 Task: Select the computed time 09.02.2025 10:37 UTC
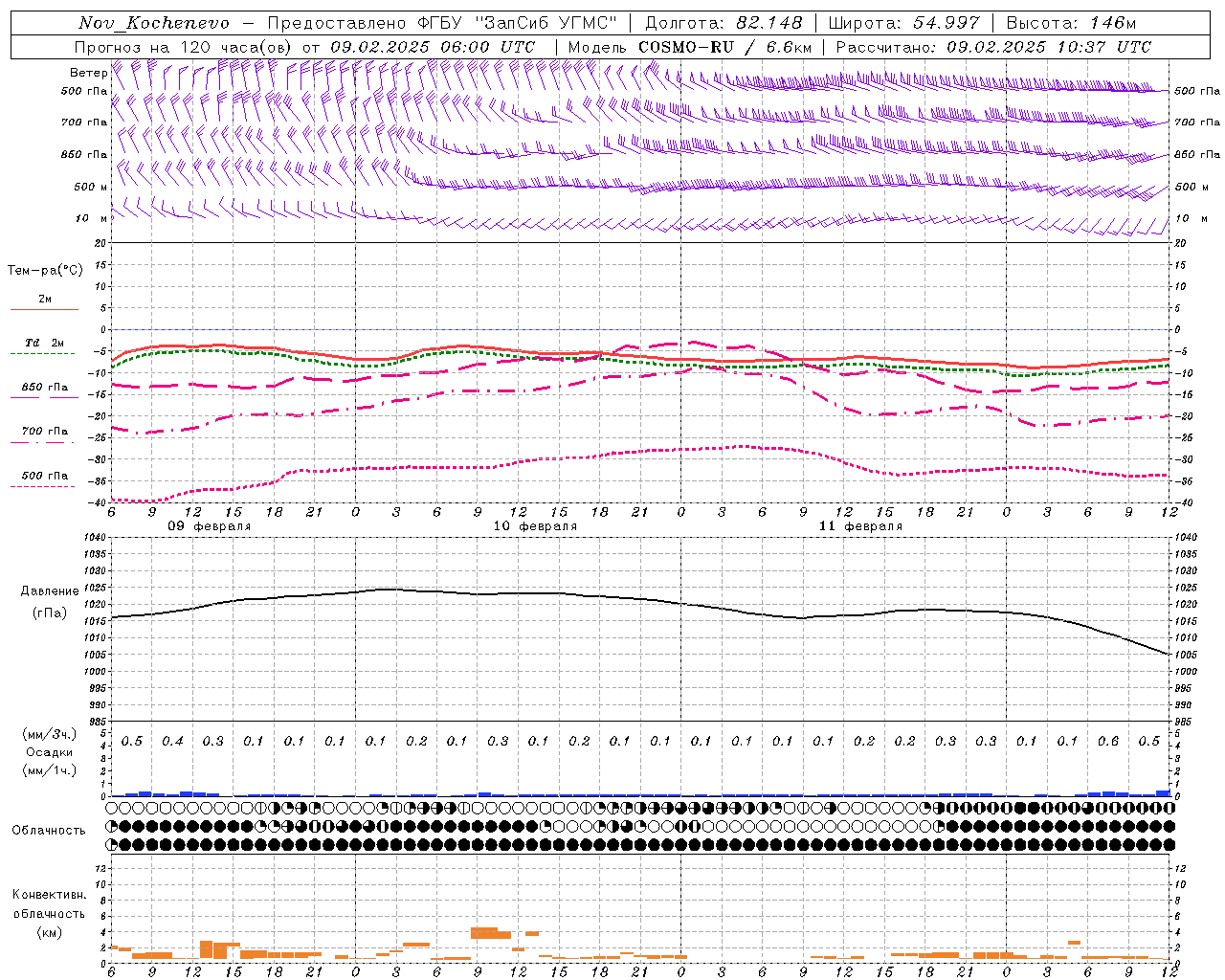click(1049, 47)
